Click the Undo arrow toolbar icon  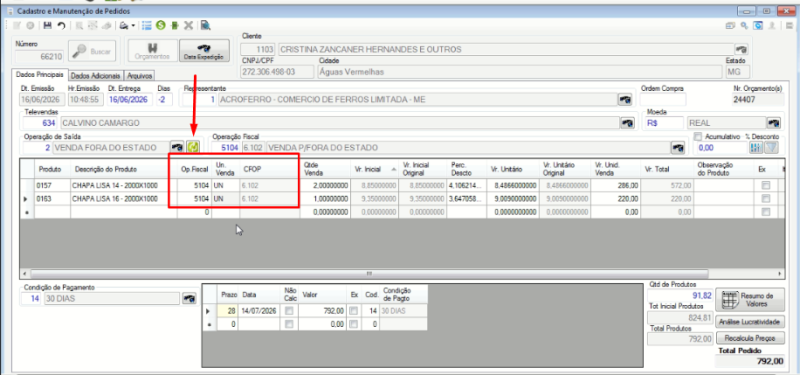[61, 25]
